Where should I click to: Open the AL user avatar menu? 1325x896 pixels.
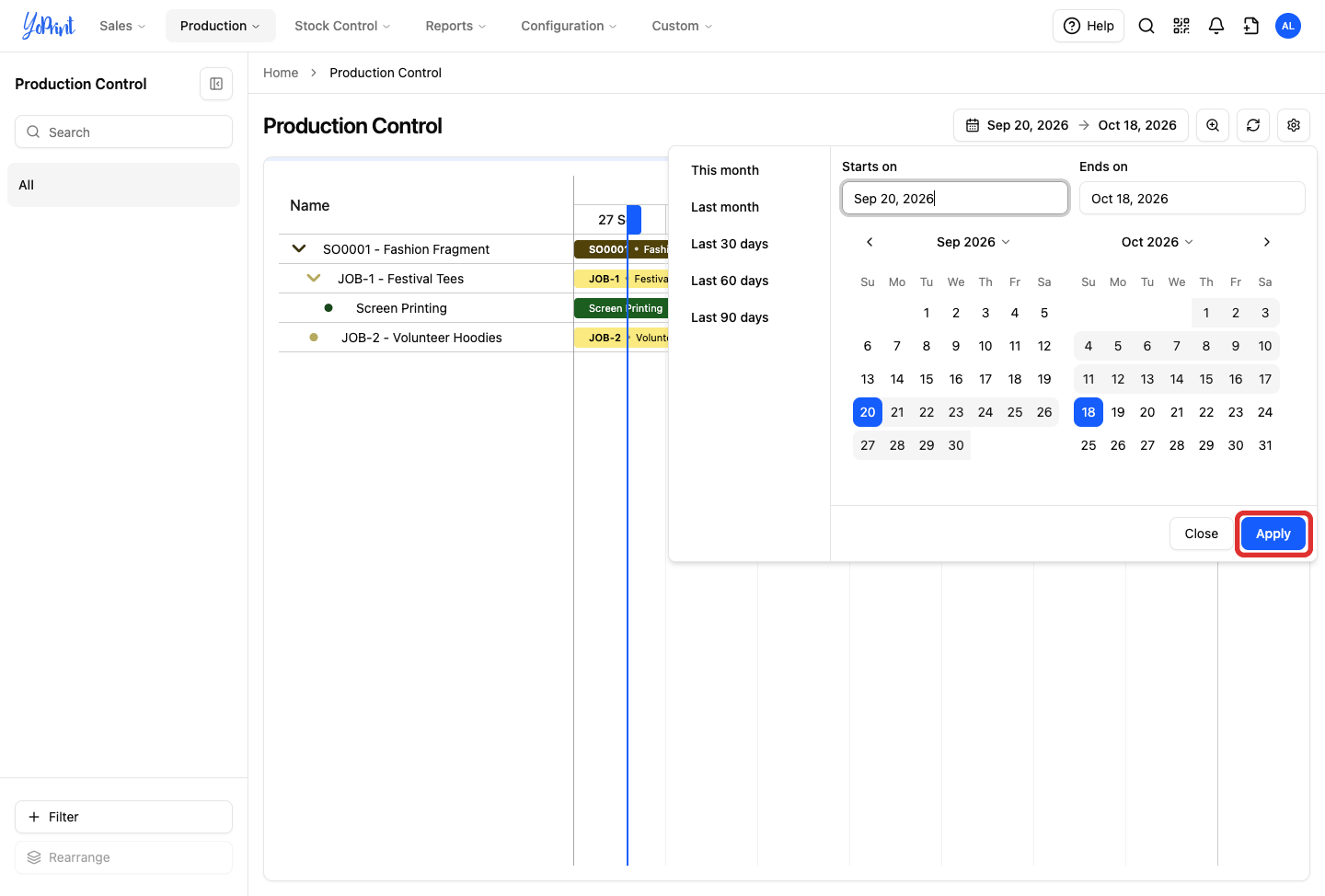(x=1288, y=26)
